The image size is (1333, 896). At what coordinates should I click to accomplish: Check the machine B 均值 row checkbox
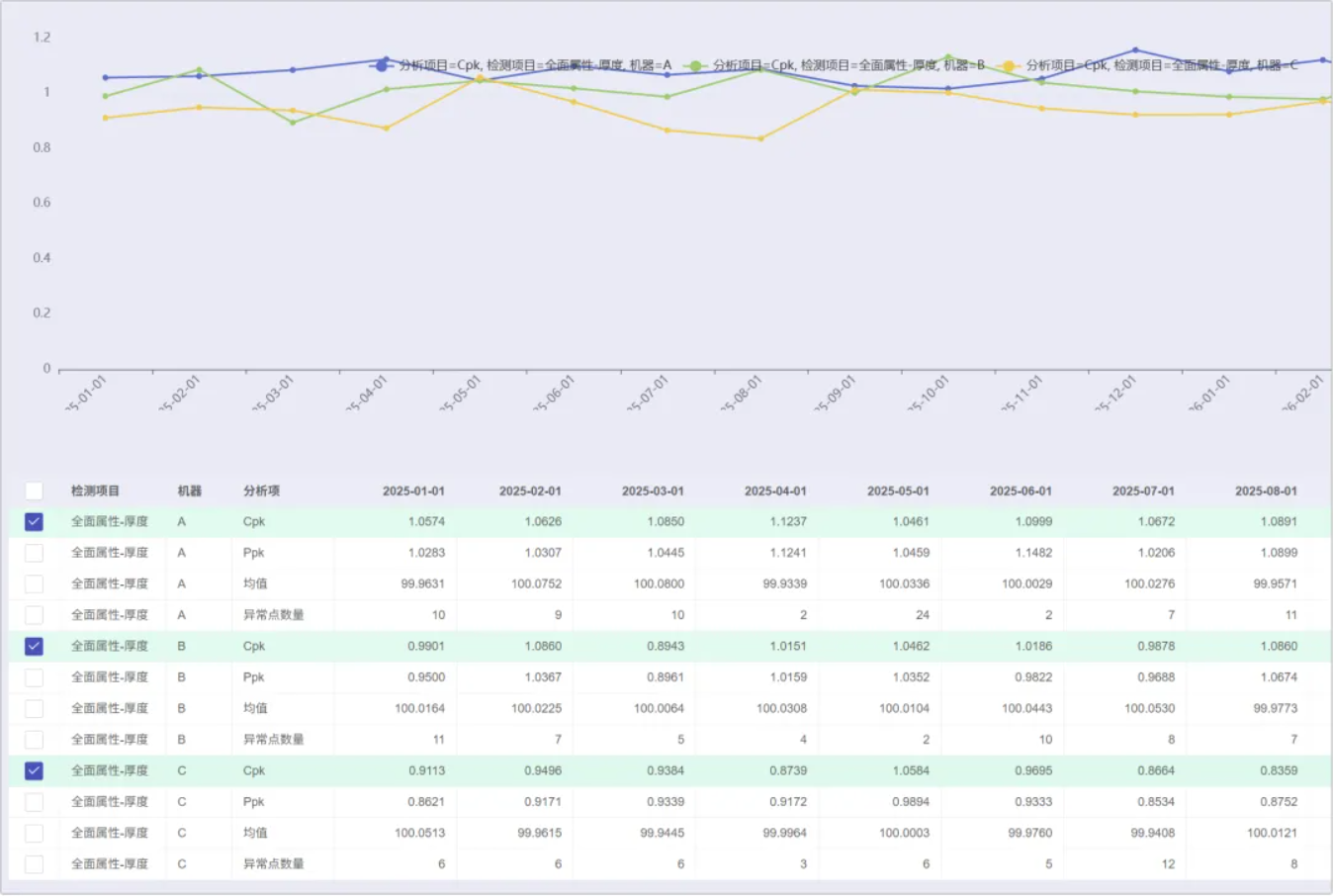point(34,708)
